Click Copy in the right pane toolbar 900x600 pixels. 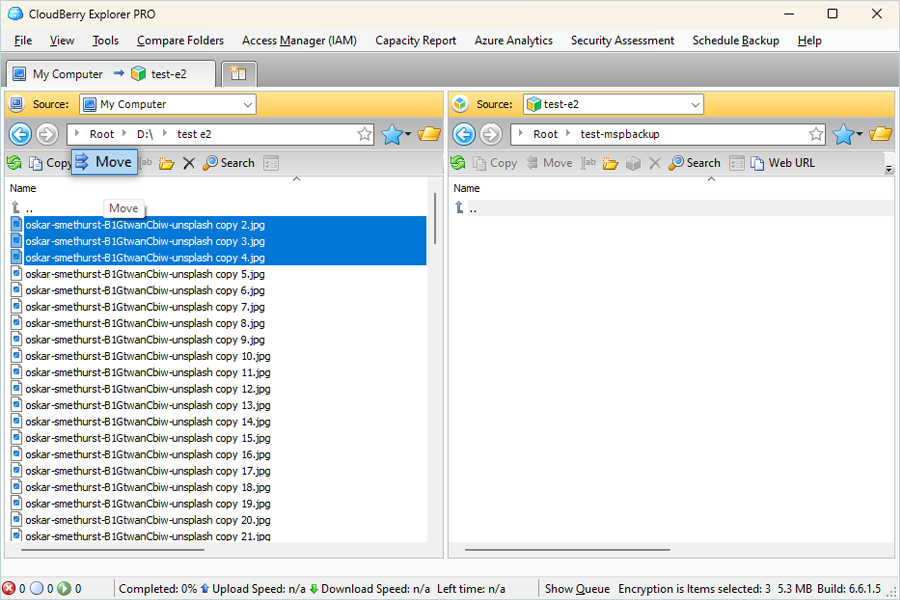click(495, 163)
